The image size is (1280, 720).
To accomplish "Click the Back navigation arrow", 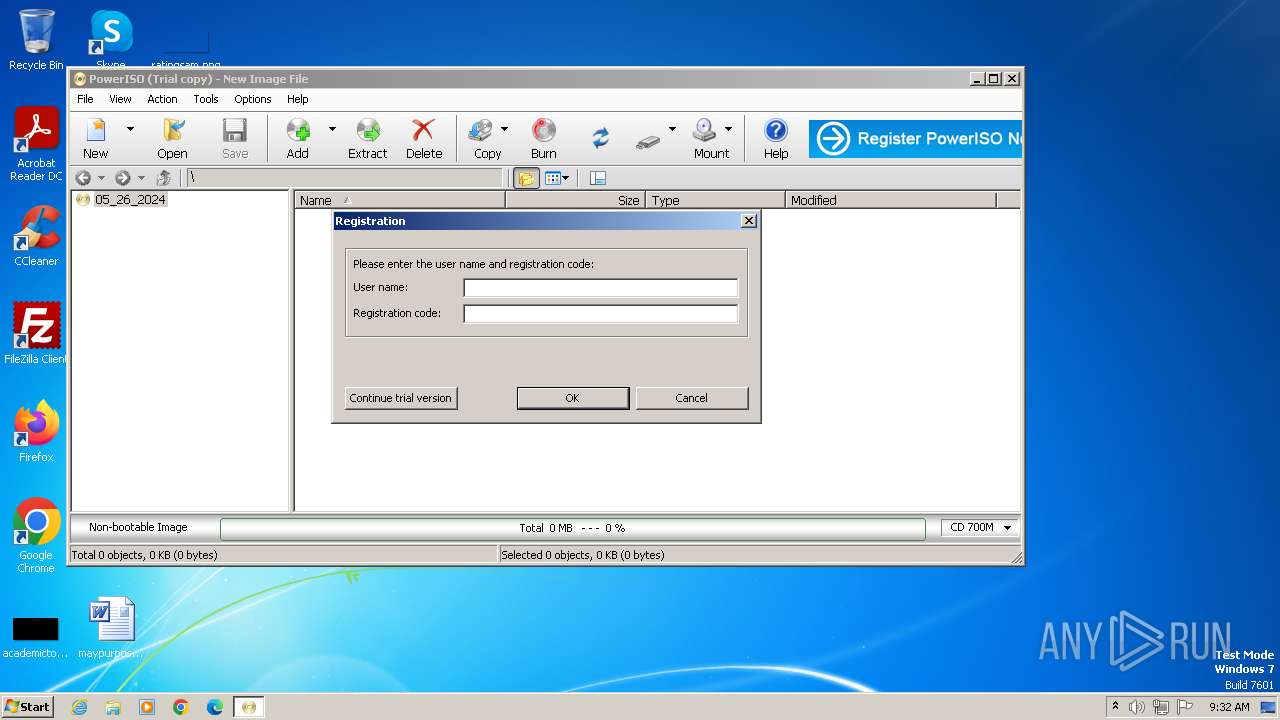I will (83, 178).
